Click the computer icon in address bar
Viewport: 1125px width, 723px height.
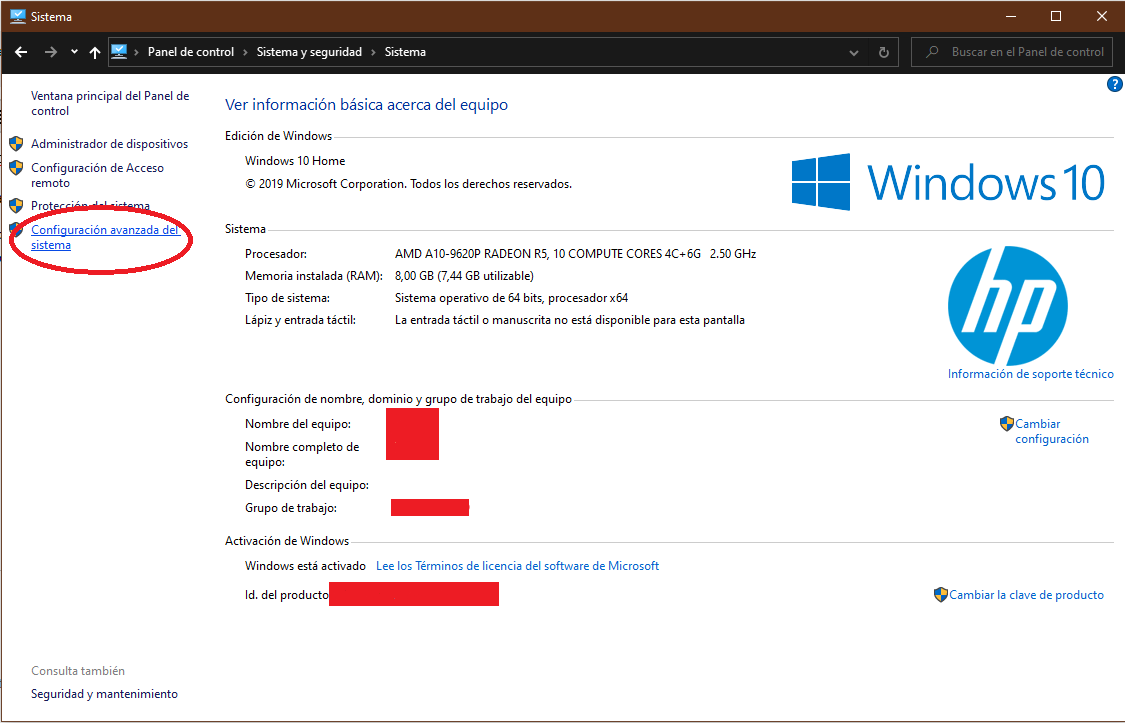point(119,52)
